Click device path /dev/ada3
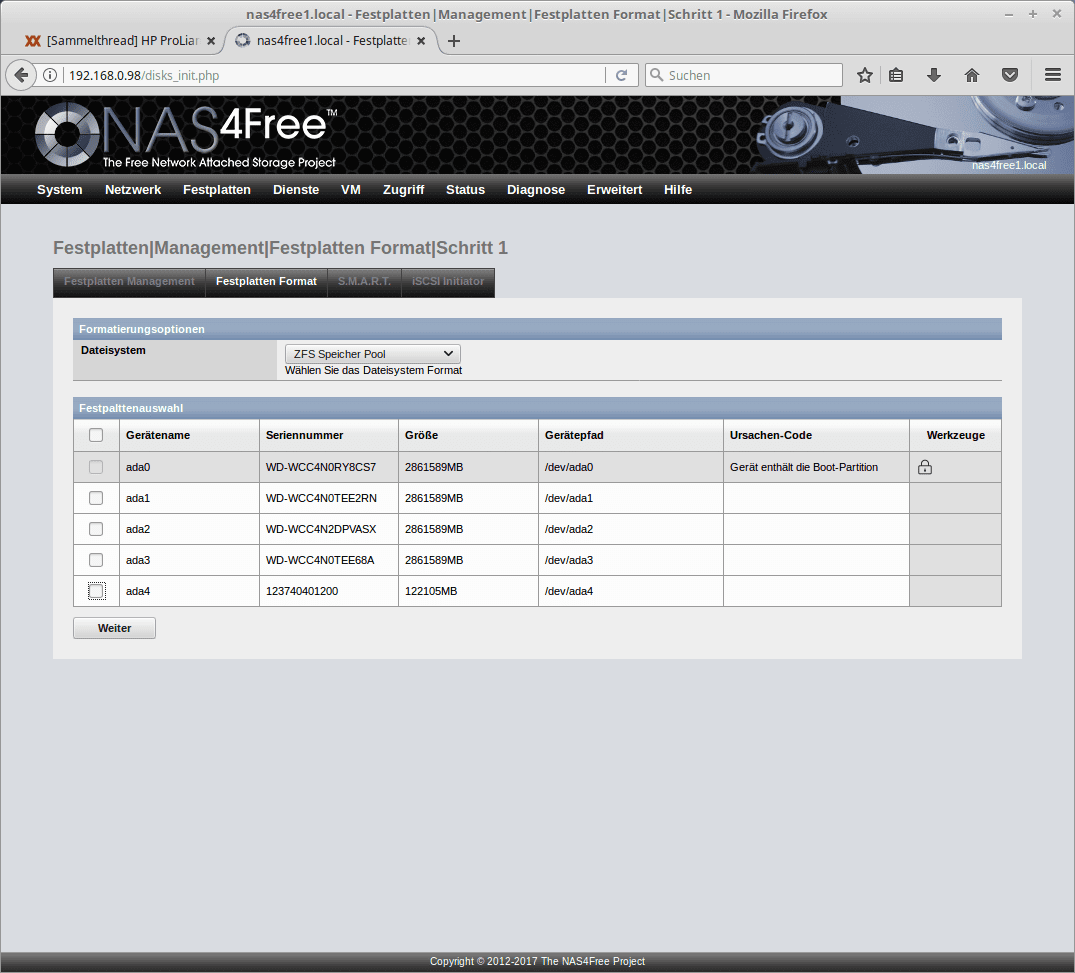This screenshot has width=1075, height=973. 569,560
